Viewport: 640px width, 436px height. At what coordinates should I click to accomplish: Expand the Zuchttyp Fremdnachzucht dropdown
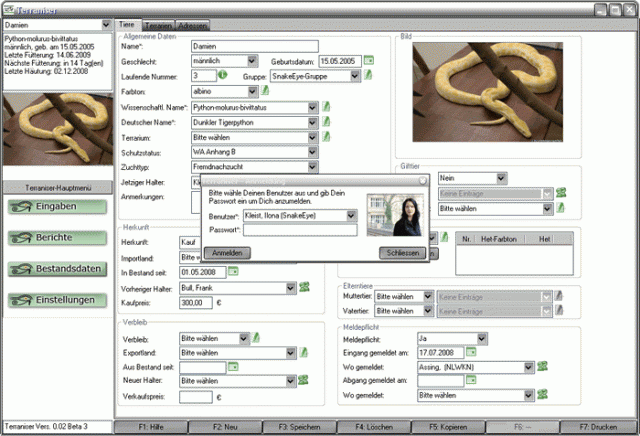(312, 167)
